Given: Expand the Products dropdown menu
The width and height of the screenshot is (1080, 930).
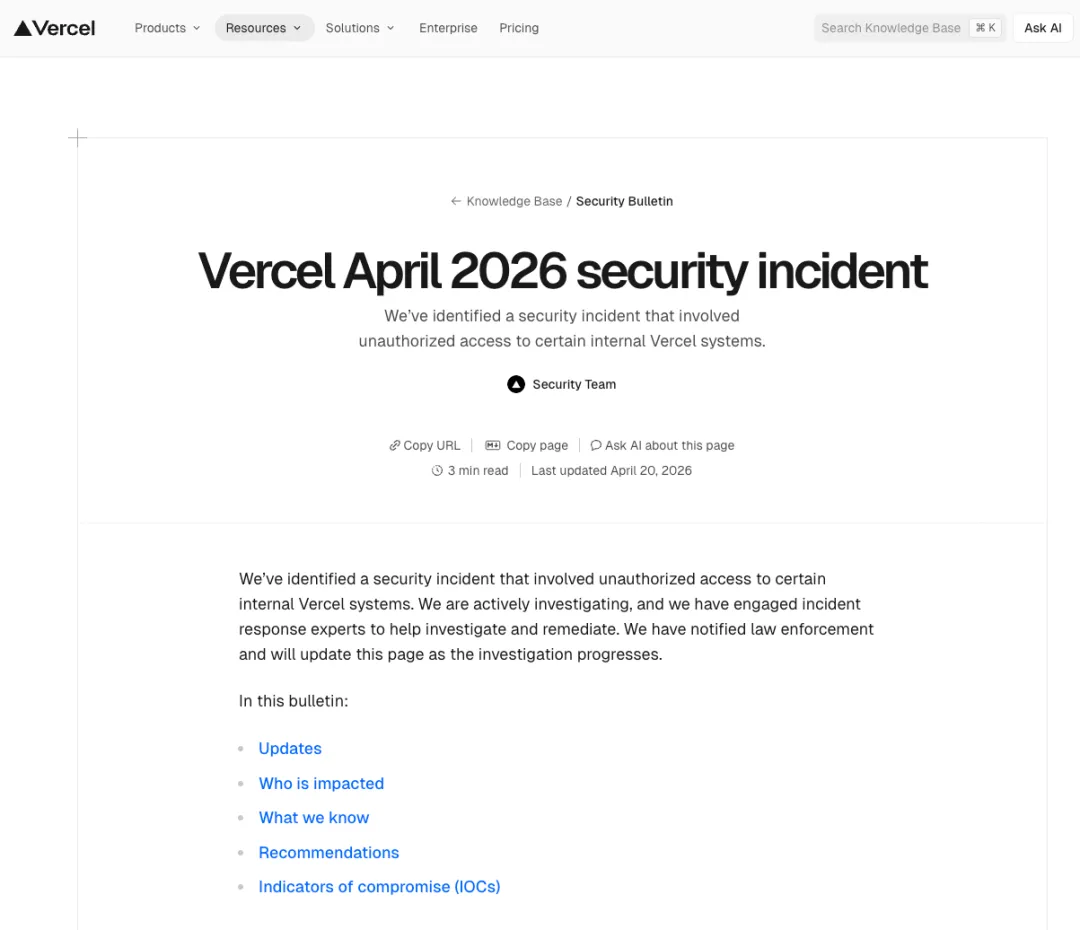Looking at the screenshot, I should point(167,28).
